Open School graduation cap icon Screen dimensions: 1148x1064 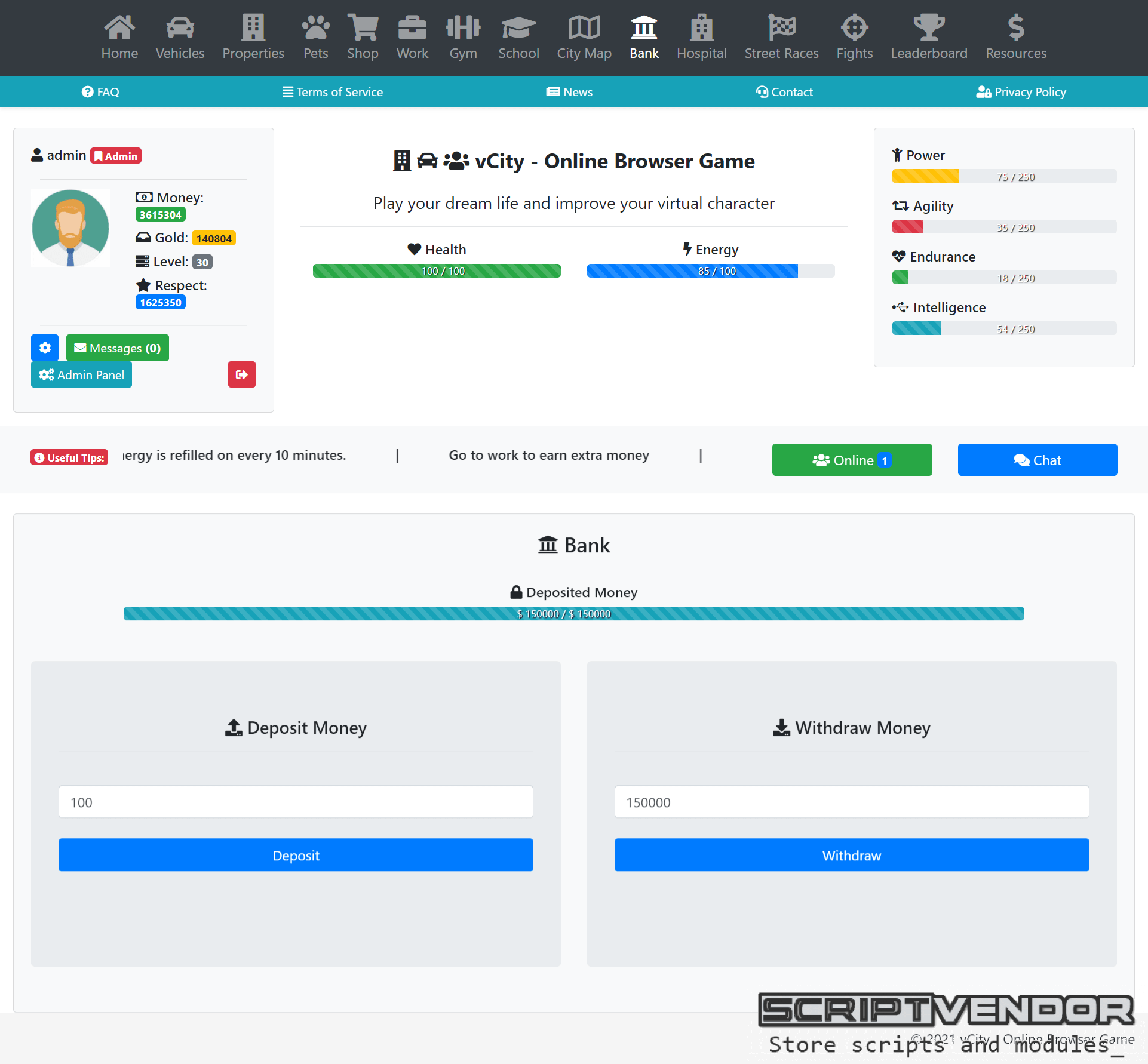pyautogui.click(x=518, y=27)
